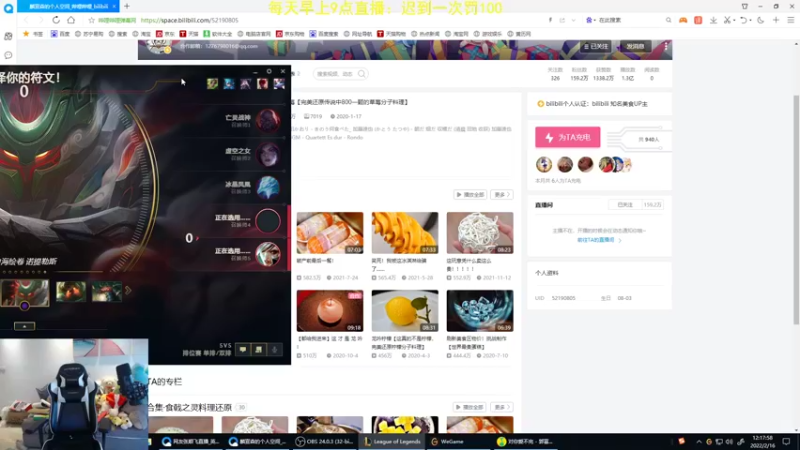Click the lightning bolt icon in address bar
Screen dimensions: 800x450
click(550, 20)
